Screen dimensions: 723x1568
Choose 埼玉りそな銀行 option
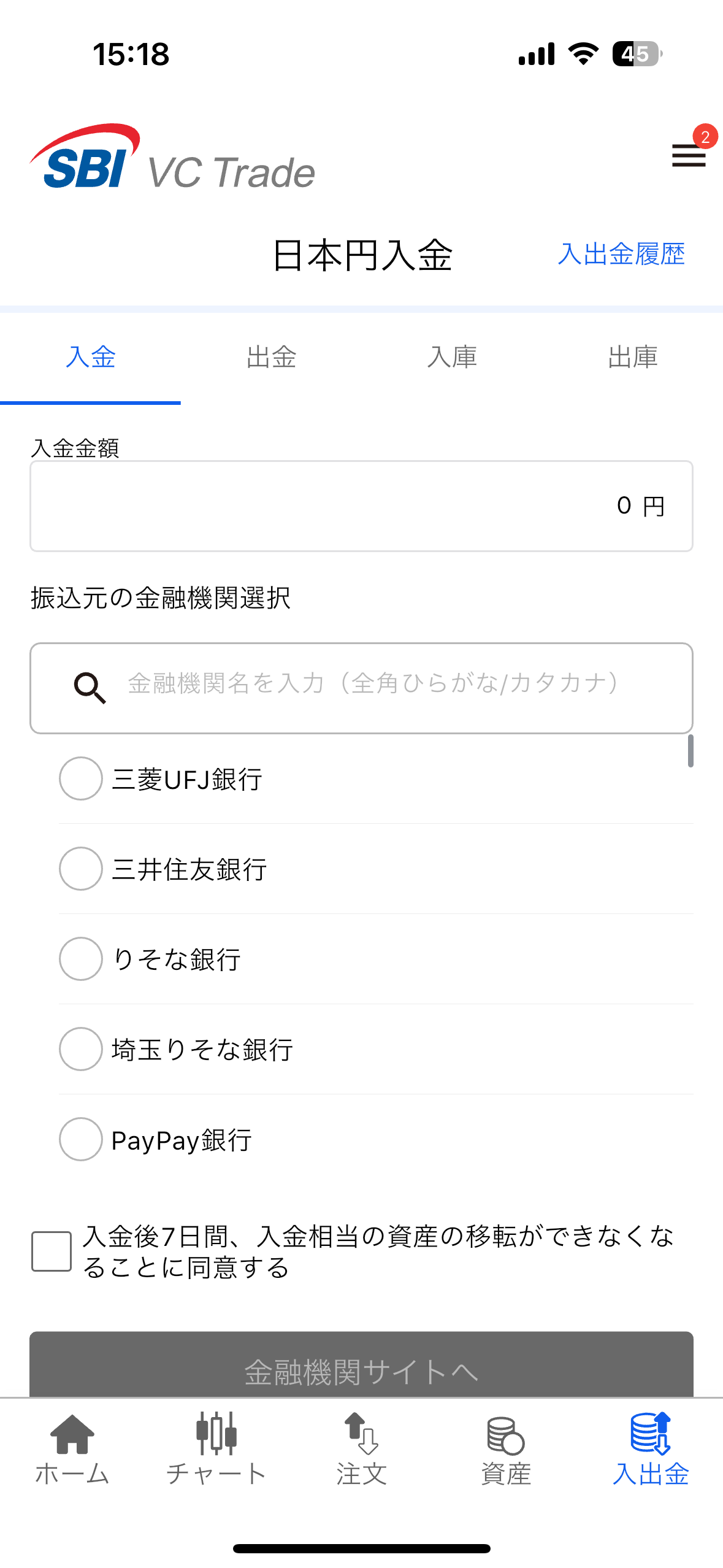tap(81, 1049)
